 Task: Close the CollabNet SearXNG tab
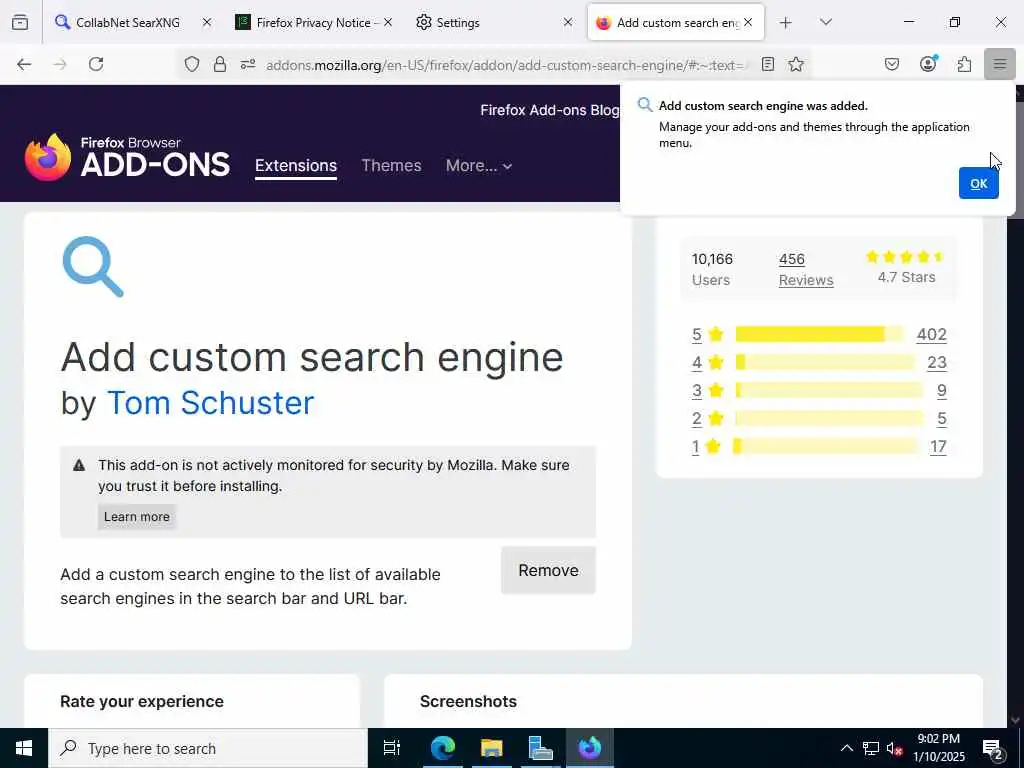207,22
